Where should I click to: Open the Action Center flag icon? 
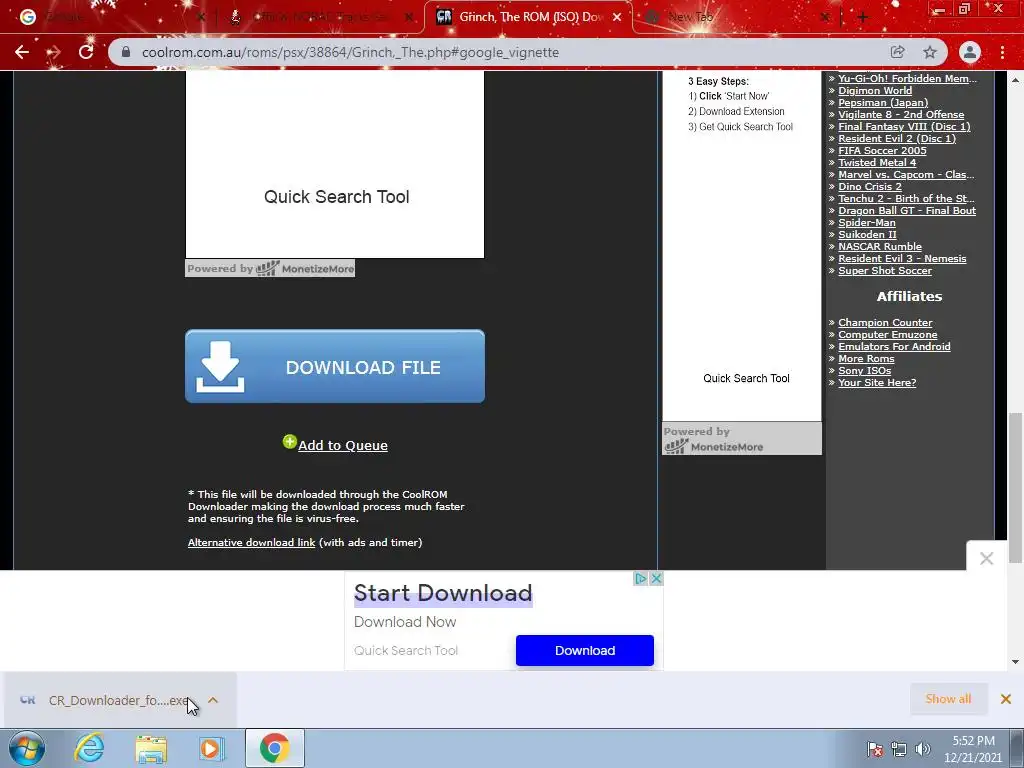875,749
